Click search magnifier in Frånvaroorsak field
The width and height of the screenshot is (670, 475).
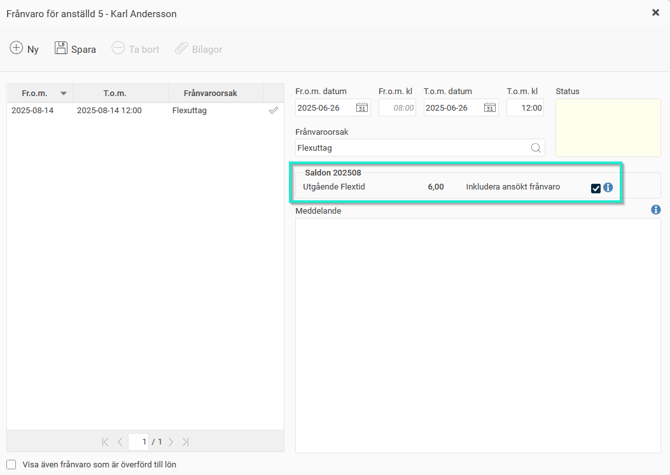tap(536, 148)
